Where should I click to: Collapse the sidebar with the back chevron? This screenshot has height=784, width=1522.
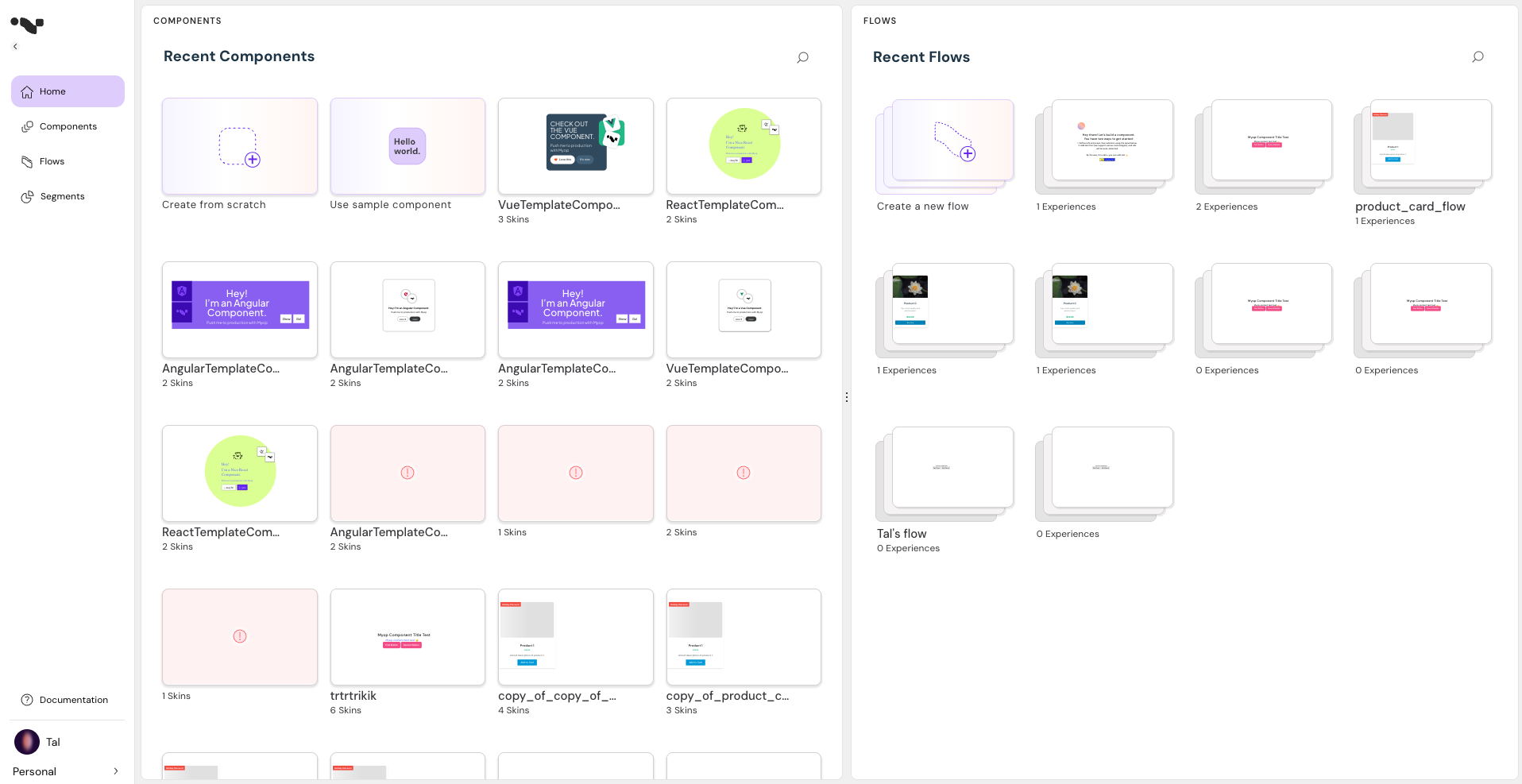15,47
